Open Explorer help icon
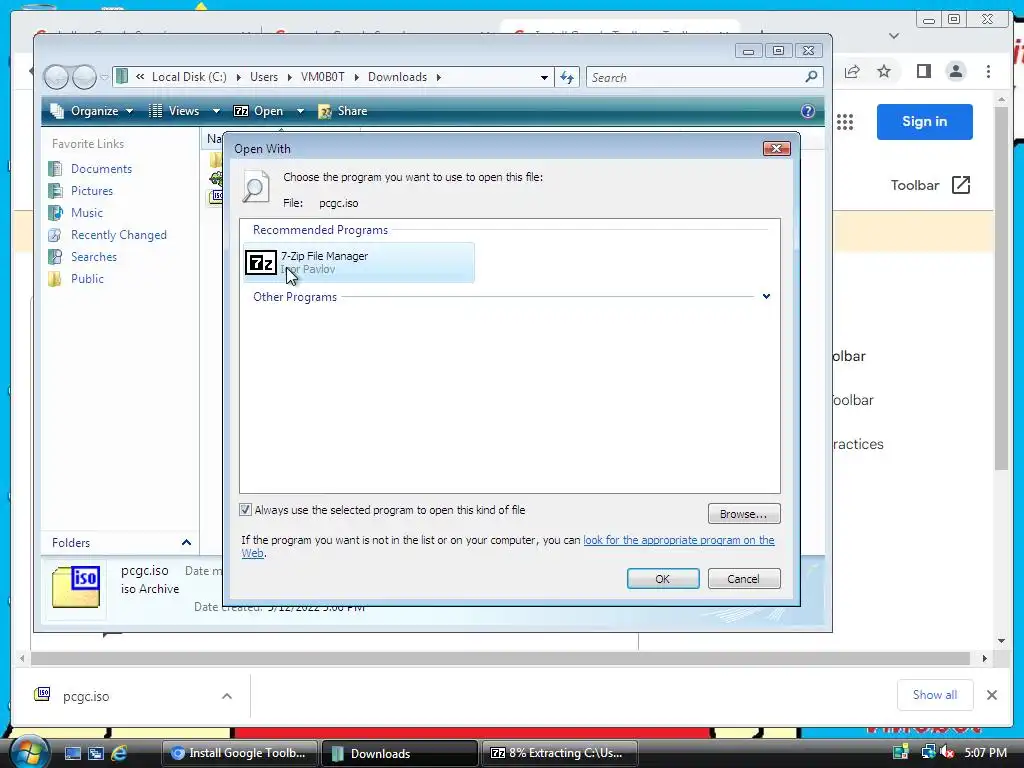The width and height of the screenshot is (1024, 768). coord(808,111)
